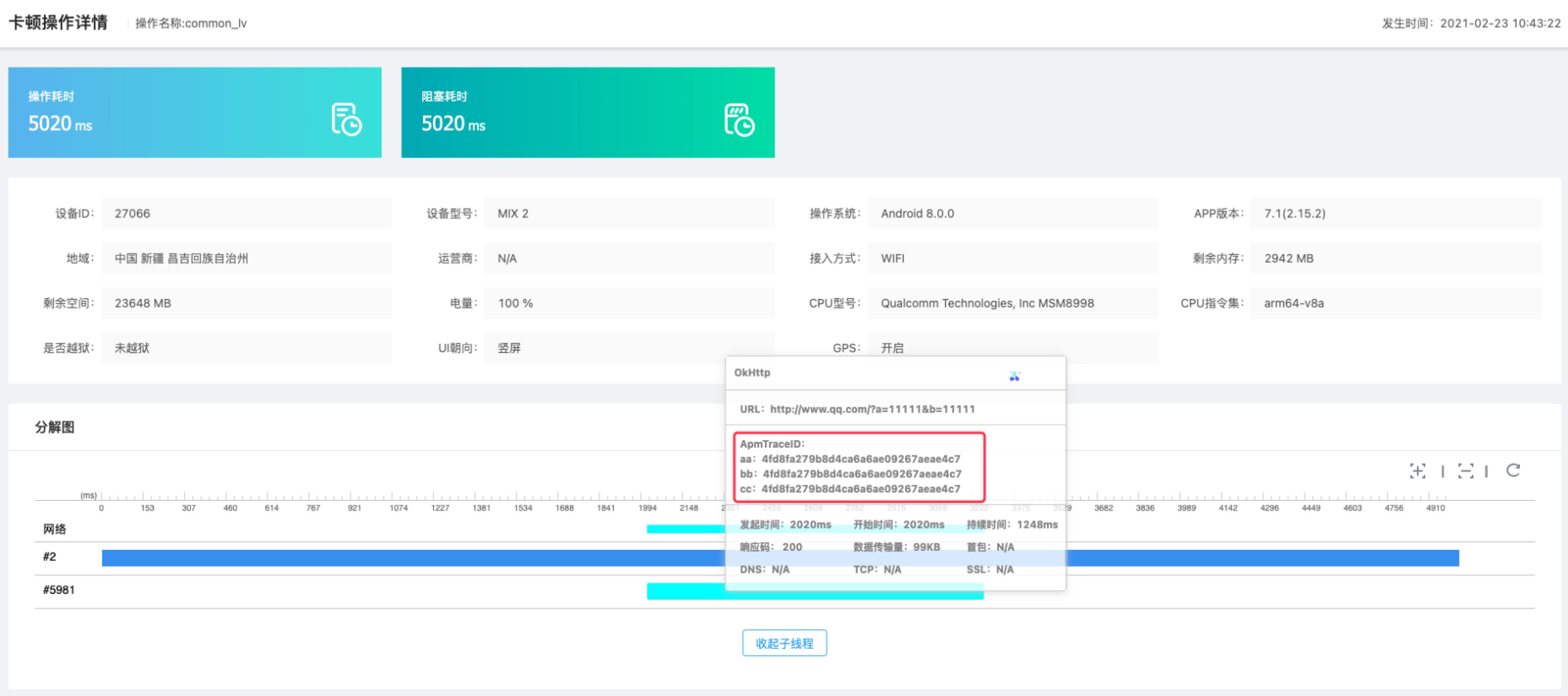1568x696 pixels.
Task: Click the remaining memory field 2942 MB
Action: pyautogui.click(x=1396, y=258)
